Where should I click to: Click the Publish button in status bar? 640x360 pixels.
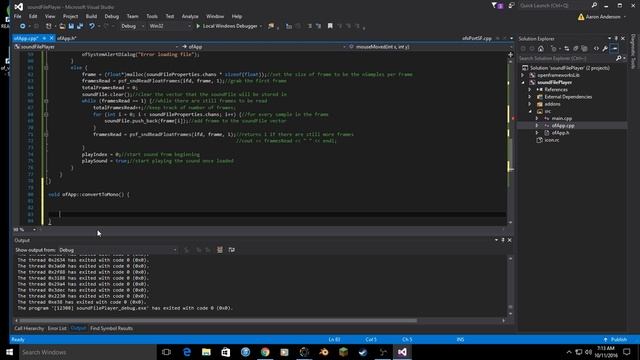pyautogui.click(x=616, y=340)
